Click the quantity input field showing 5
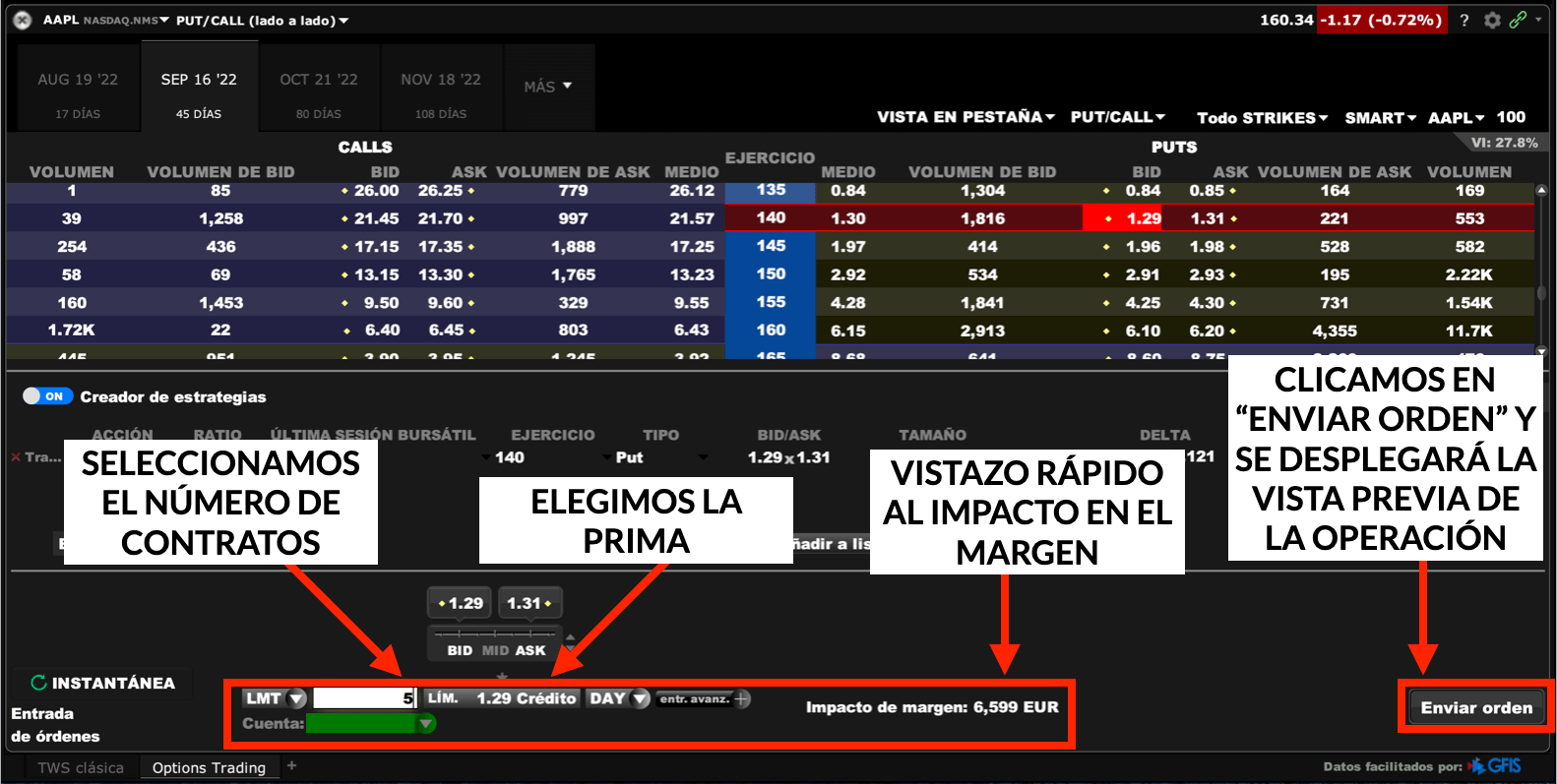The width and height of the screenshot is (1557, 784). pos(365,698)
